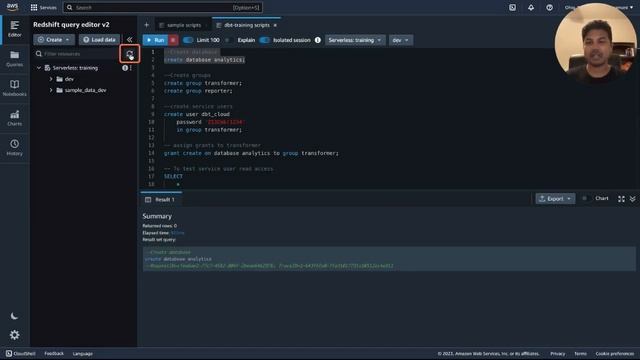Open the help question mark menu
Viewport: 640px width, 360px height.
(549, 7)
